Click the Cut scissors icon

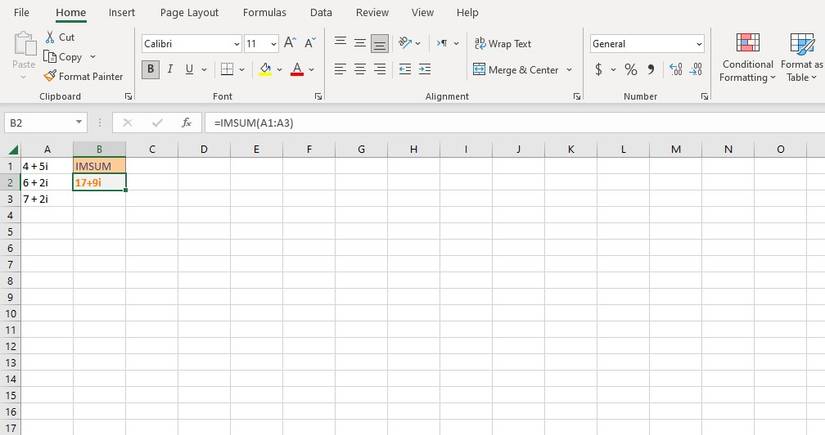50,37
